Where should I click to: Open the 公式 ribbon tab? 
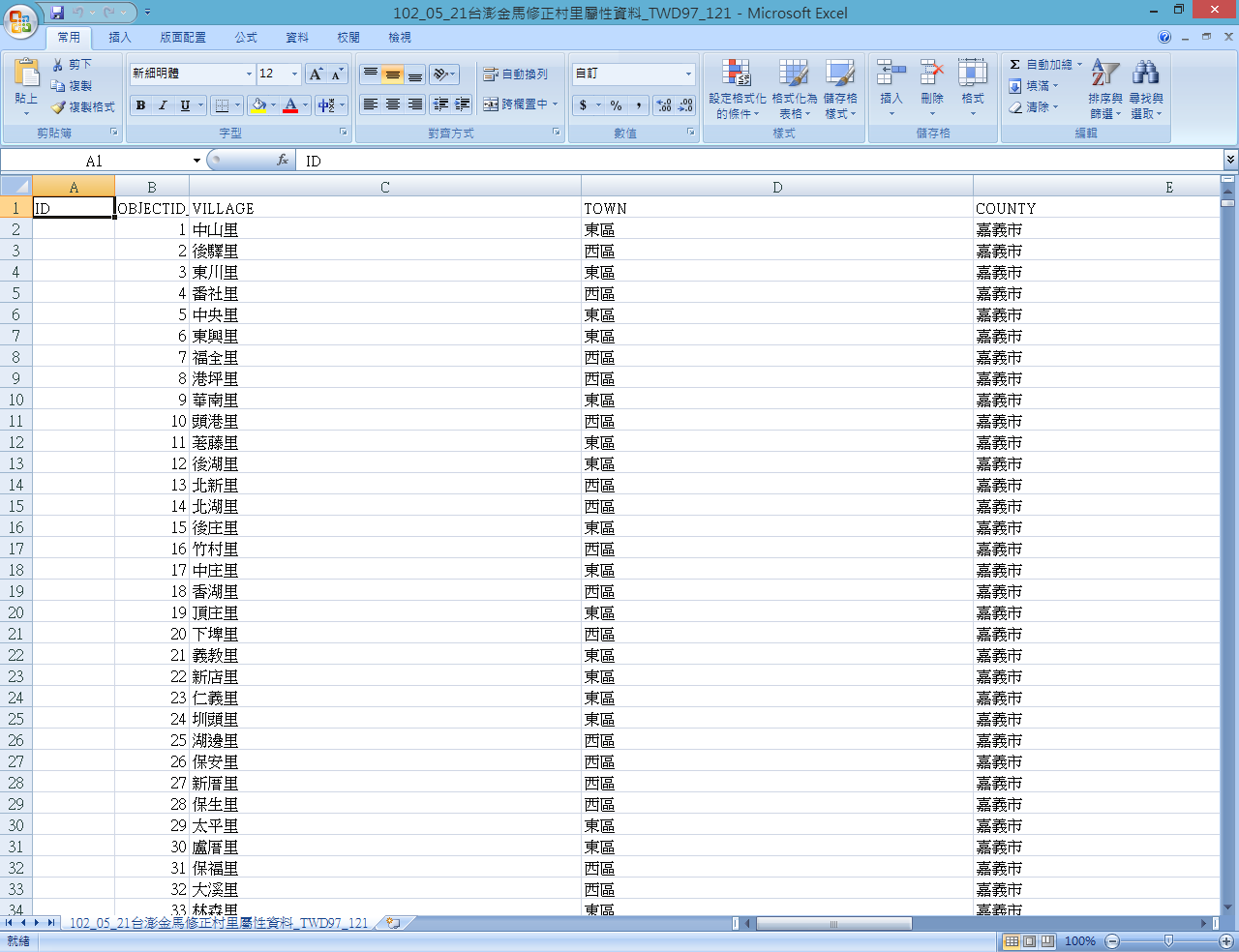[246, 38]
